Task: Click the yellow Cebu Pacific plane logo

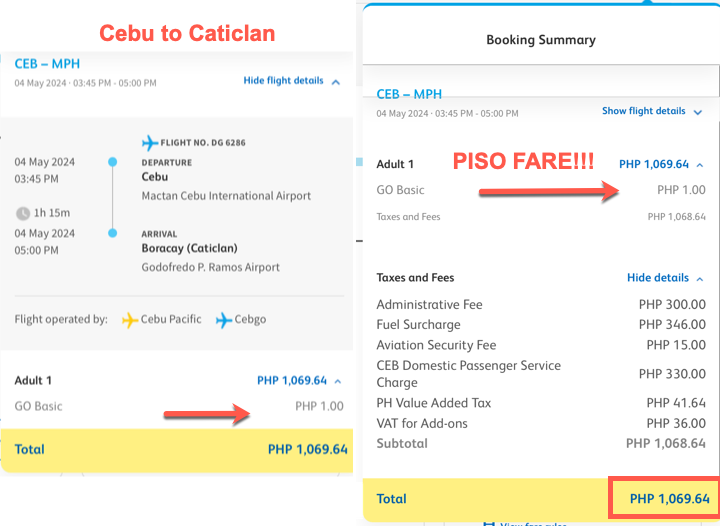Action: pos(130,320)
